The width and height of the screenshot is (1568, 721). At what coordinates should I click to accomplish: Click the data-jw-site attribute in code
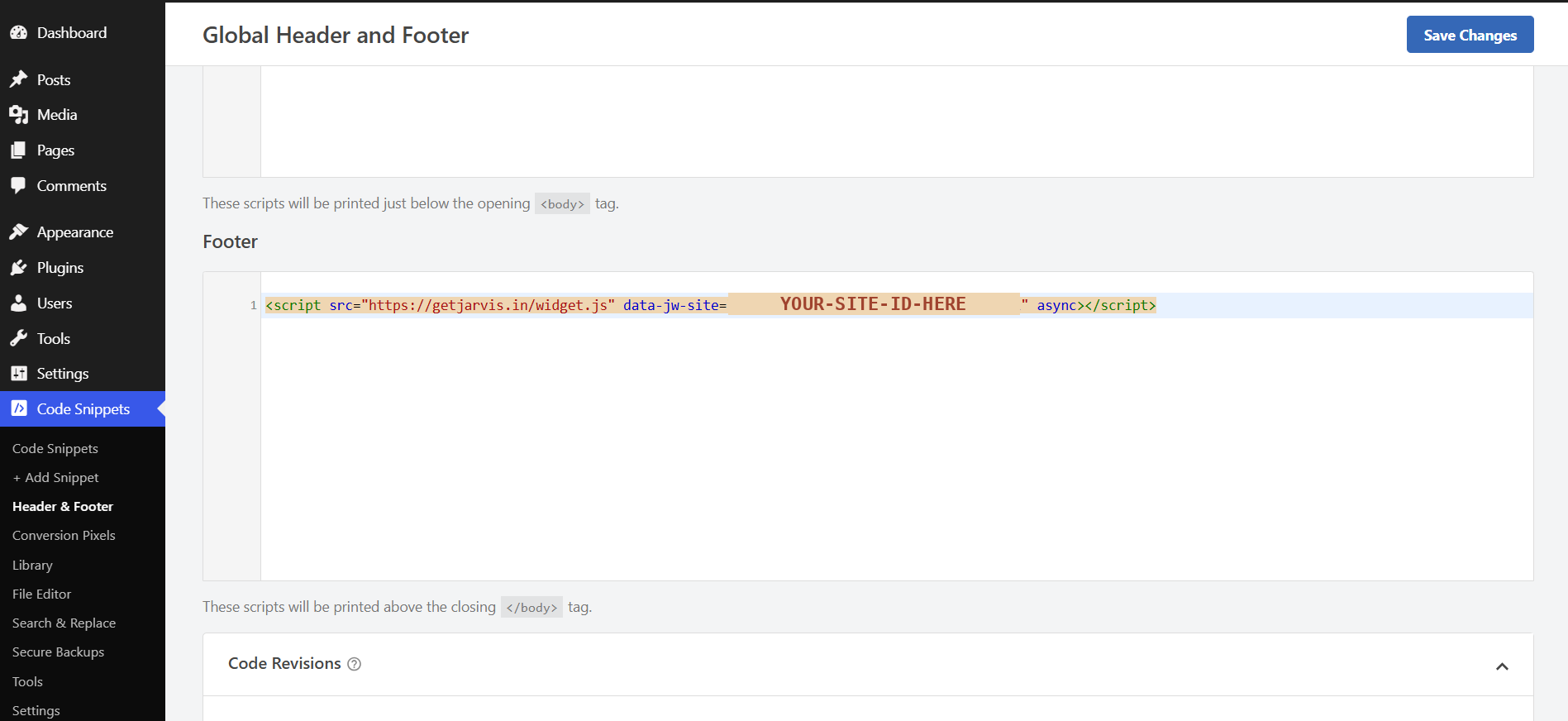[x=670, y=305]
